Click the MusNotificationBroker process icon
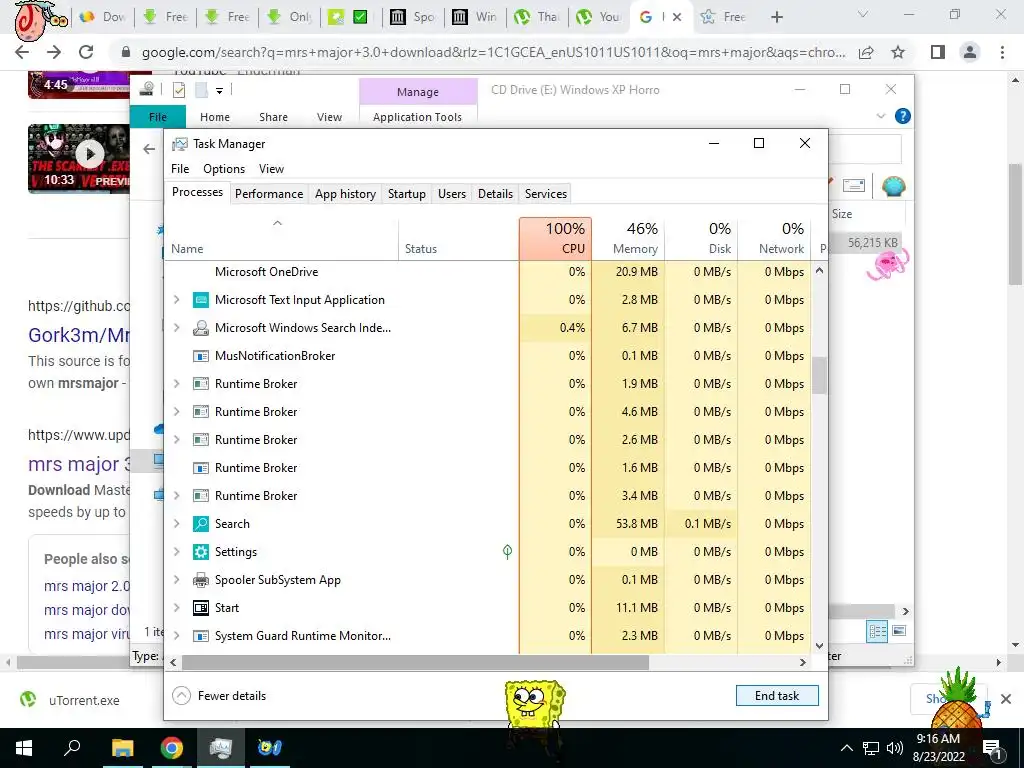This screenshot has width=1024, height=768. 200,356
